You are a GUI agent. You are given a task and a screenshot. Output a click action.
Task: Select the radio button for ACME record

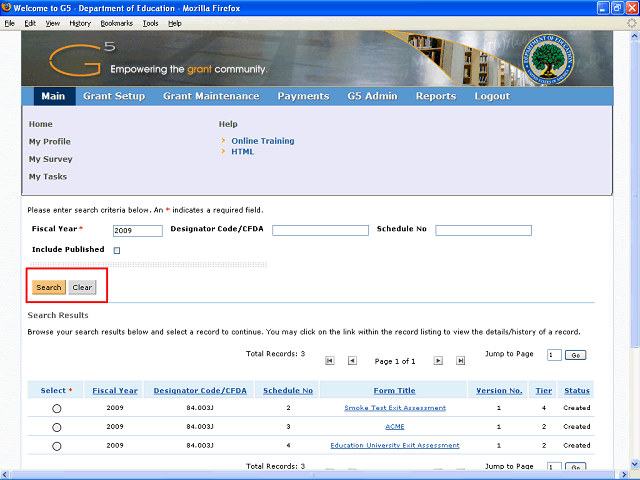(56, 427)
